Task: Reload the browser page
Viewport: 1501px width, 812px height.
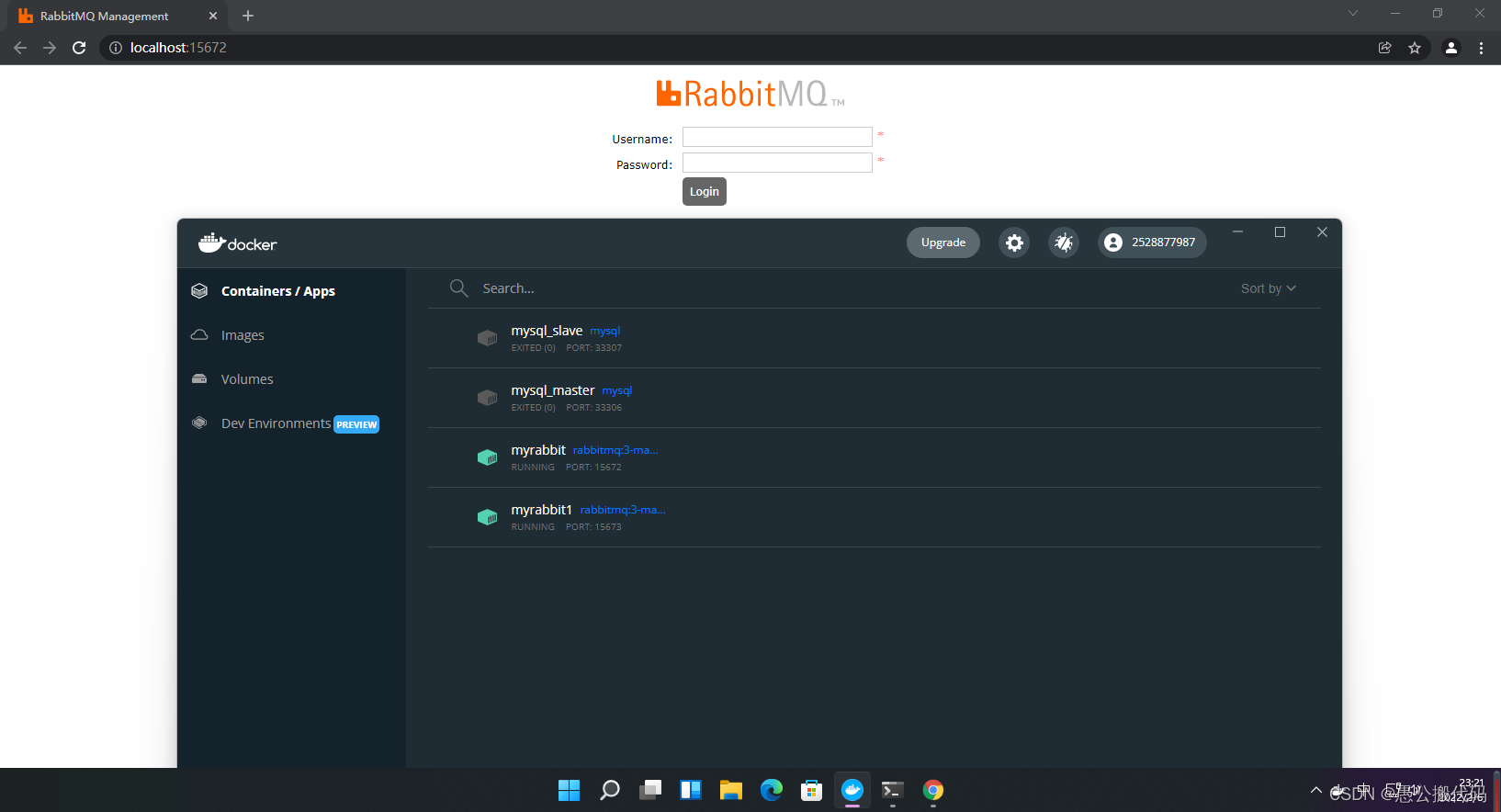Action: pyautogui.click(x=79, y=48)
